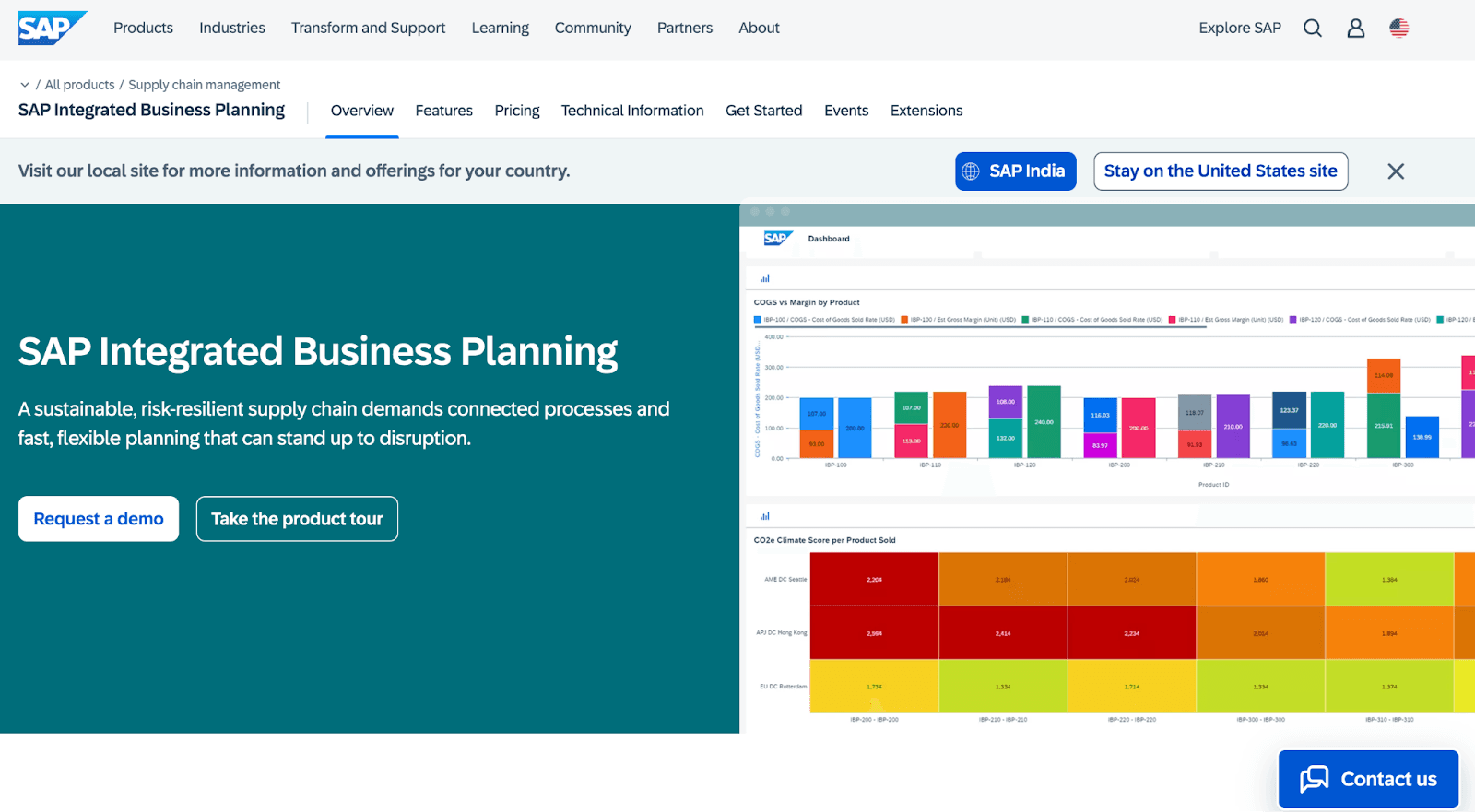The width and height of the screenshot is (1475, 812).
Task: Click the Request a demo button
Action: (x=99, y=519)
